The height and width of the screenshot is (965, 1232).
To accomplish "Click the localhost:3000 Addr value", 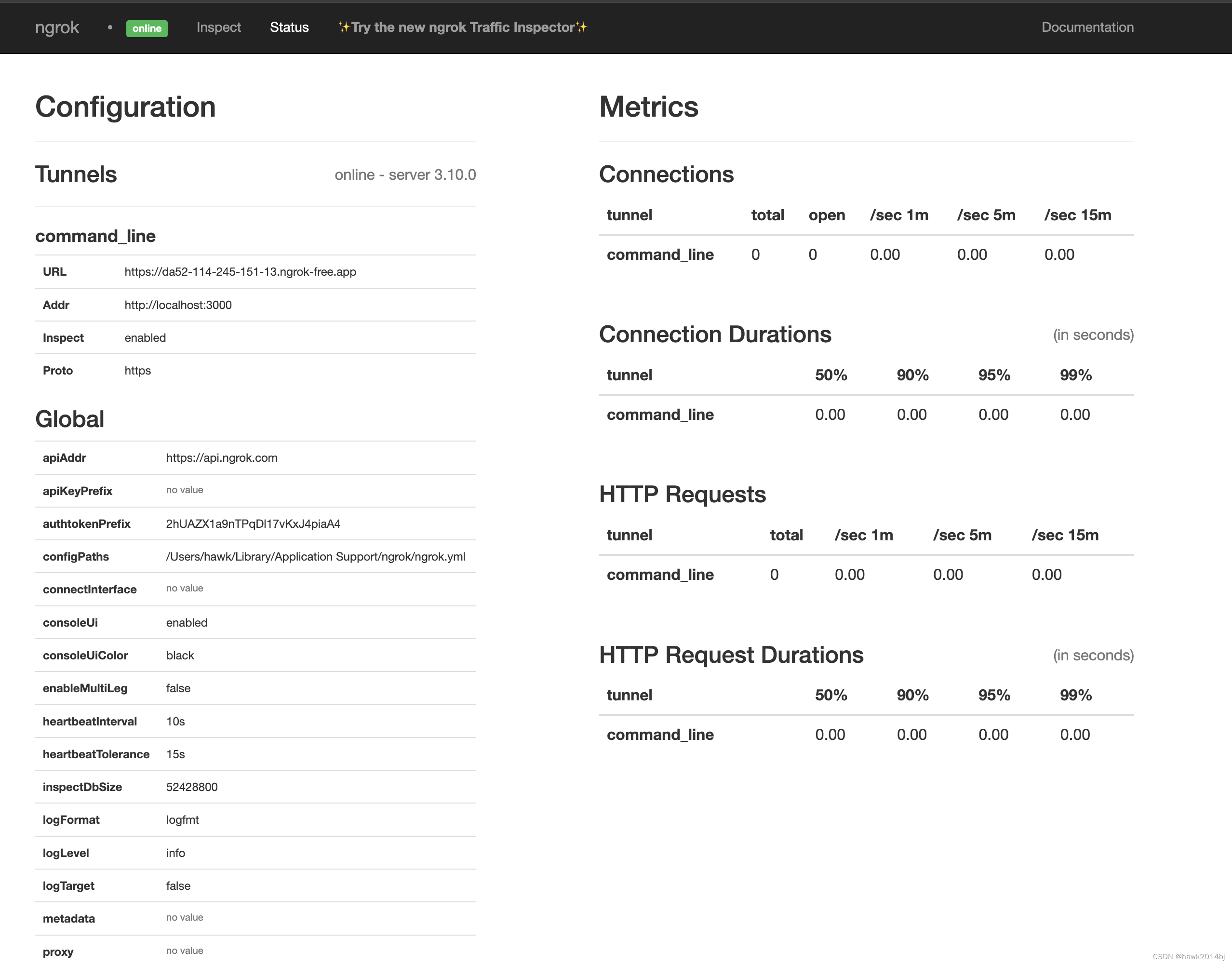I will pos(178,305).
